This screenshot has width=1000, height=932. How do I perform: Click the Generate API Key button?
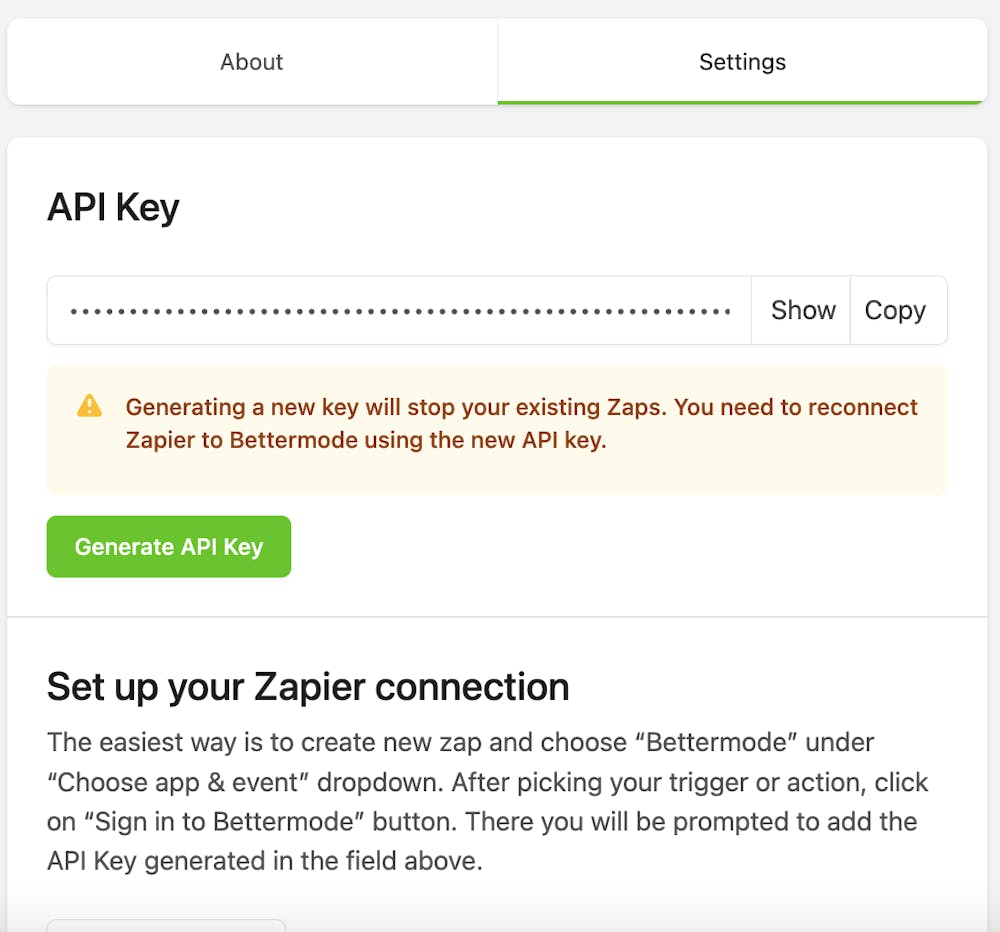(x=169, y=547)
